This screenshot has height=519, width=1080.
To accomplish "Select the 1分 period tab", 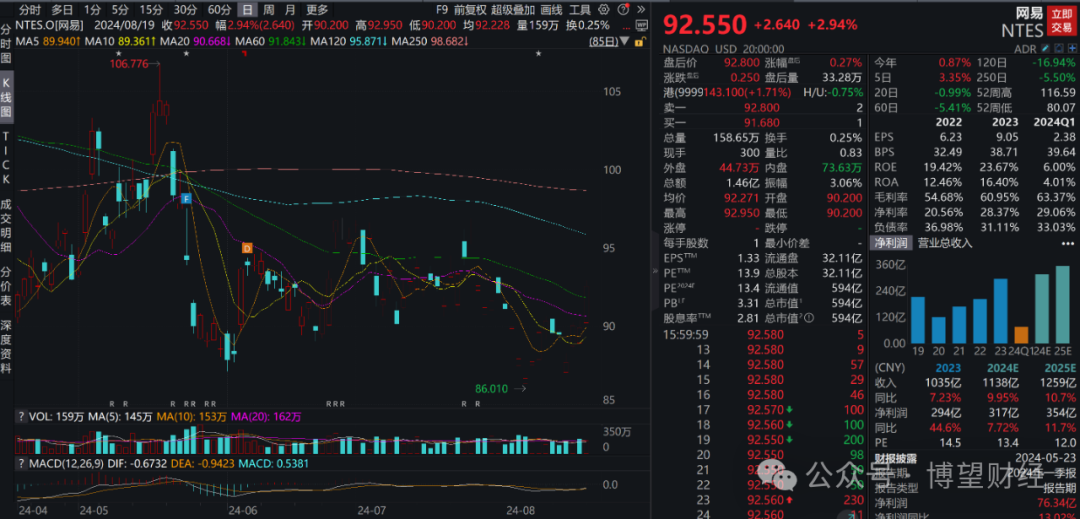I will click(x=92, y=10).
